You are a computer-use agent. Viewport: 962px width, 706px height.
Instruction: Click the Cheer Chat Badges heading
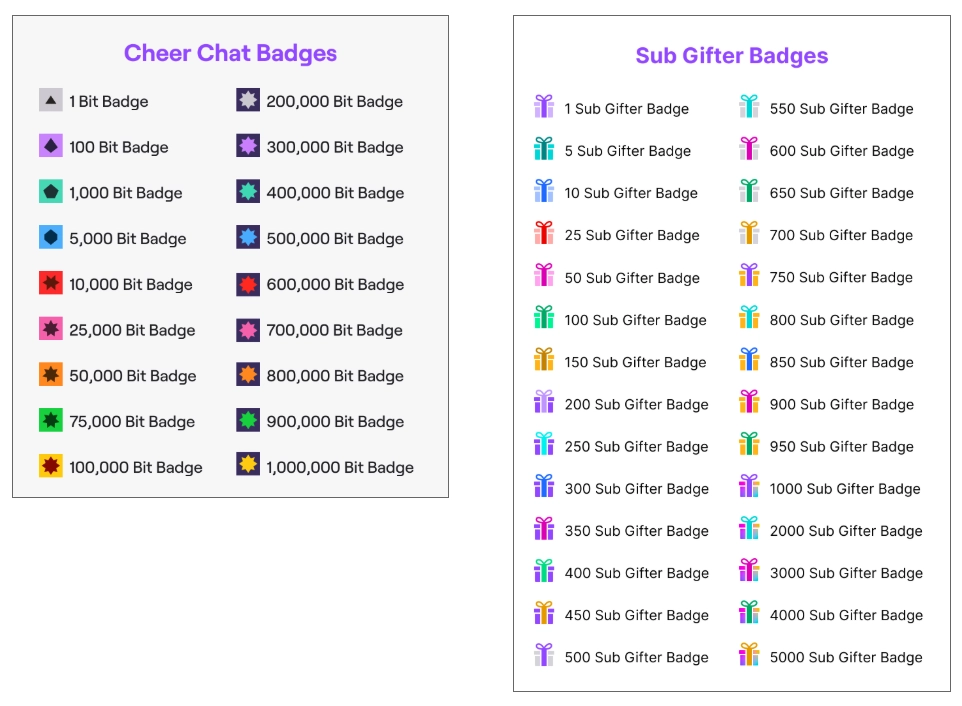tap(230, 53)
